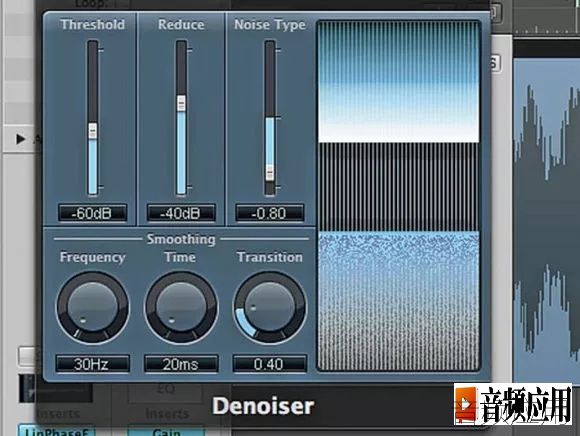
Task: Click the Frequency smoothing knob
Action: tap(92, 308)
